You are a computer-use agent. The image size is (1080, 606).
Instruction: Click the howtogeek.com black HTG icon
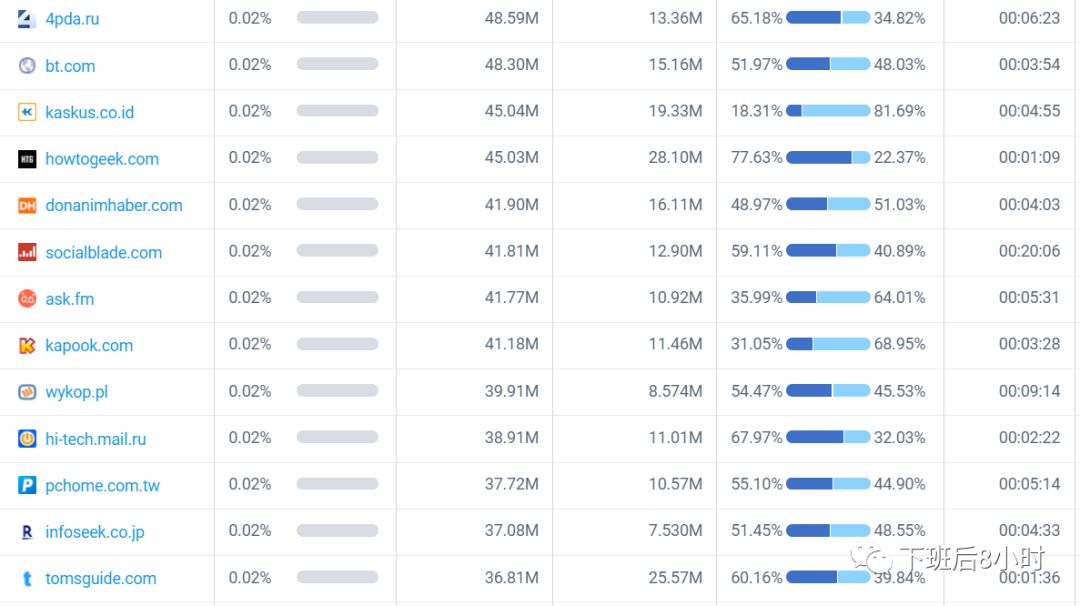27,159
